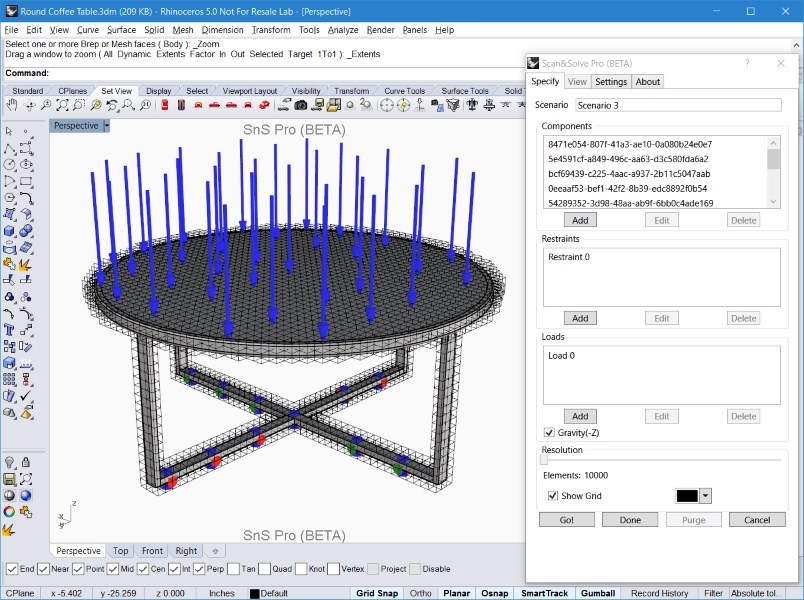Select the Polyline tool

click(x=9, y=149)
